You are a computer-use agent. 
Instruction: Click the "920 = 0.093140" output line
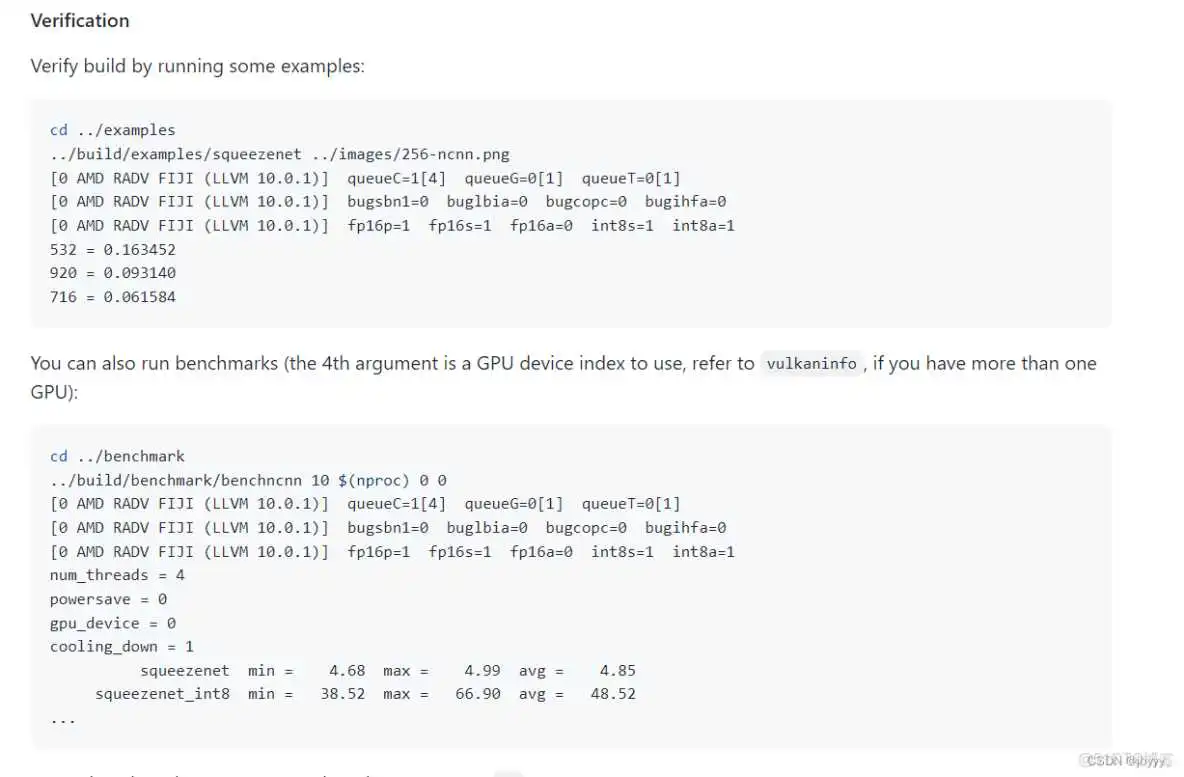click(112, 273)
